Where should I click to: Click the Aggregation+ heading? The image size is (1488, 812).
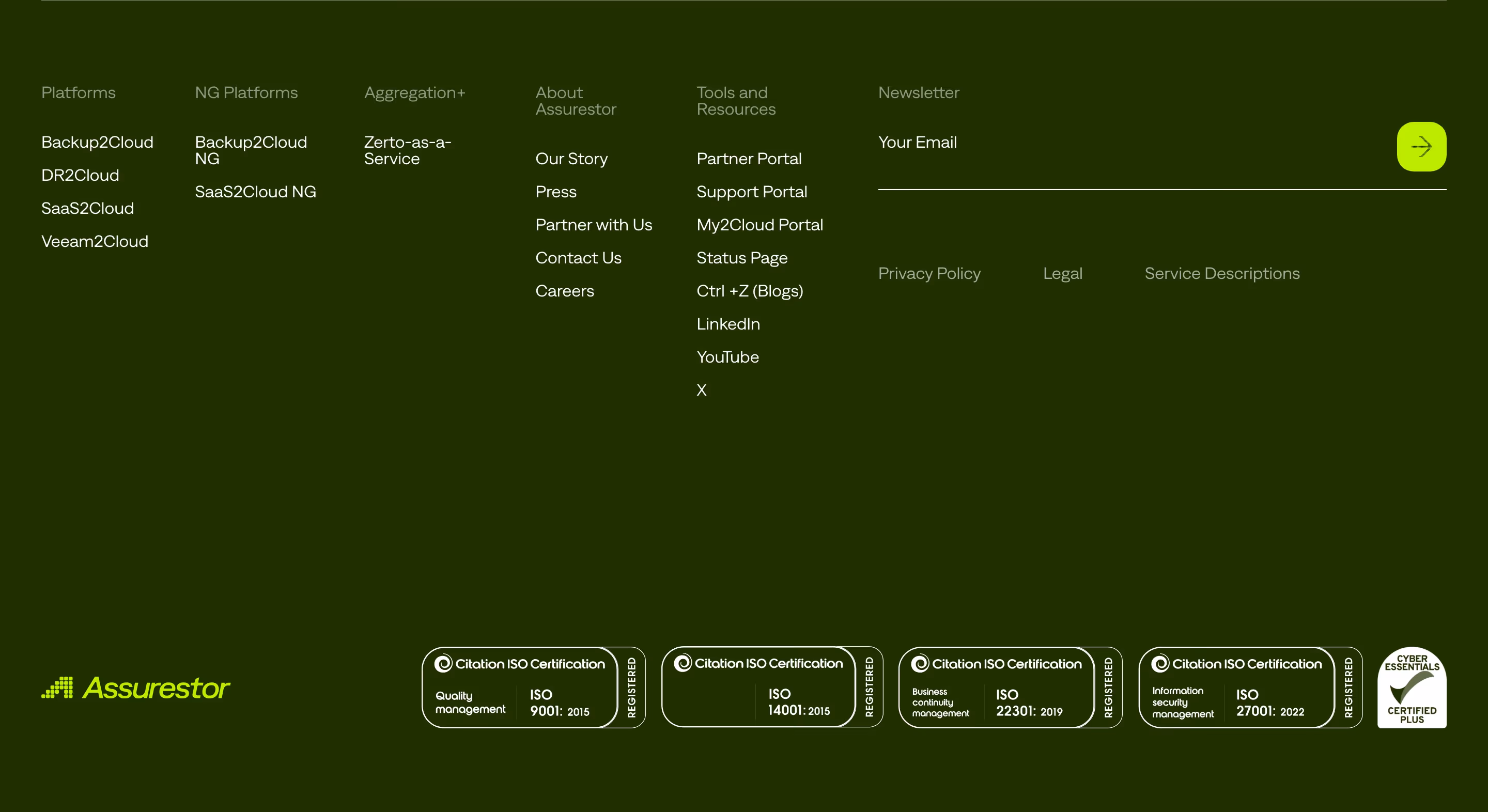point(414,93)
